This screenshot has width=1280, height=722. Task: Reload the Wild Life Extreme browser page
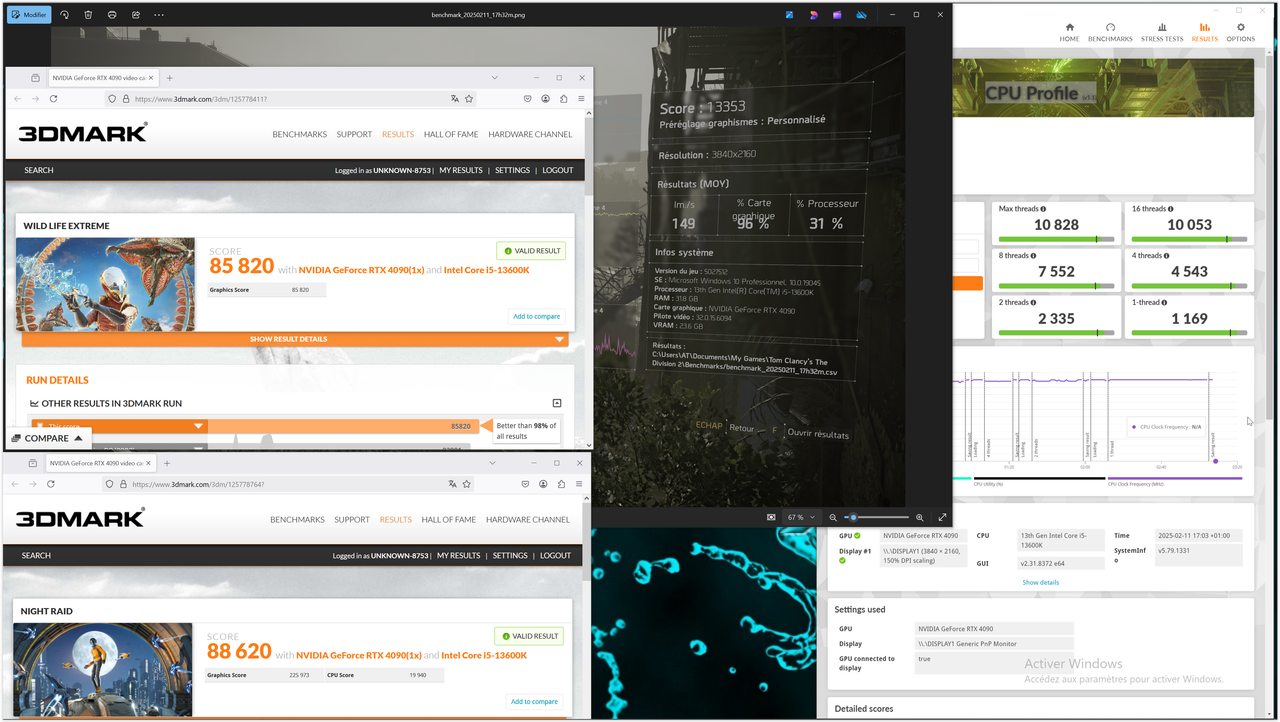(53, 99)
